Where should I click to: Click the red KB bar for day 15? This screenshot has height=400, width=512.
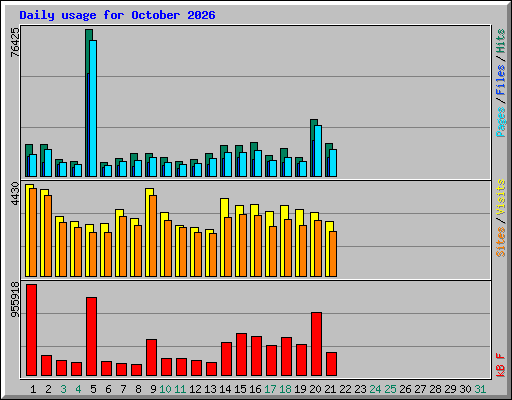pos(241,354)
